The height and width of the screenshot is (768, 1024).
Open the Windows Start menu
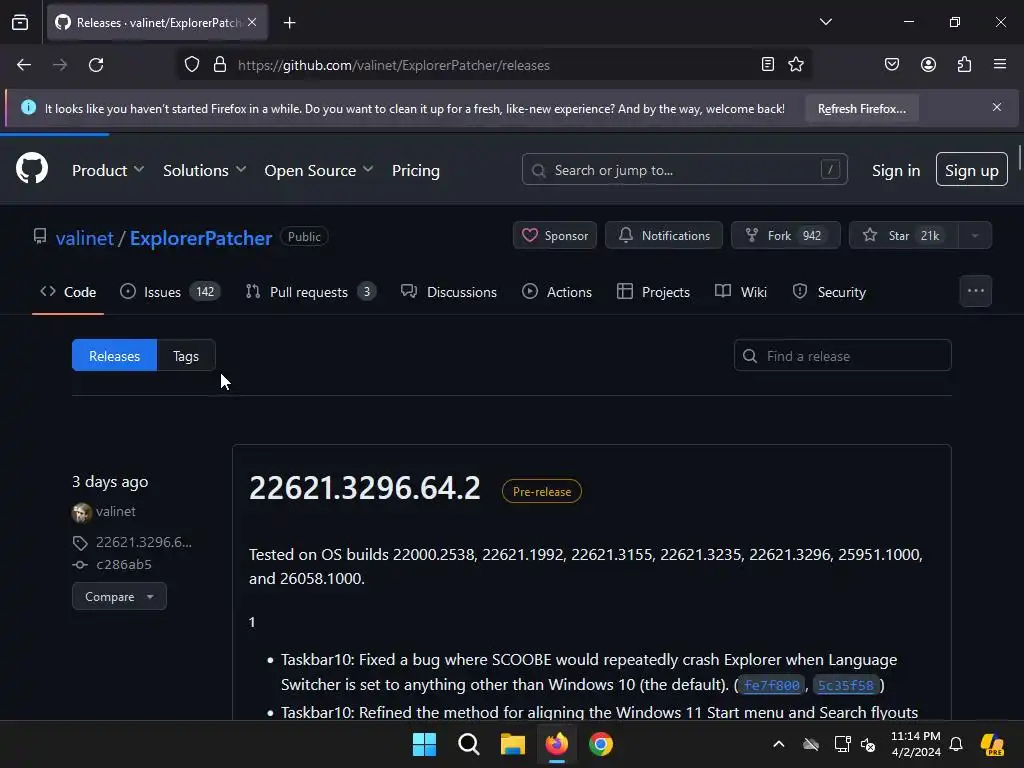(x=424, y=744)
